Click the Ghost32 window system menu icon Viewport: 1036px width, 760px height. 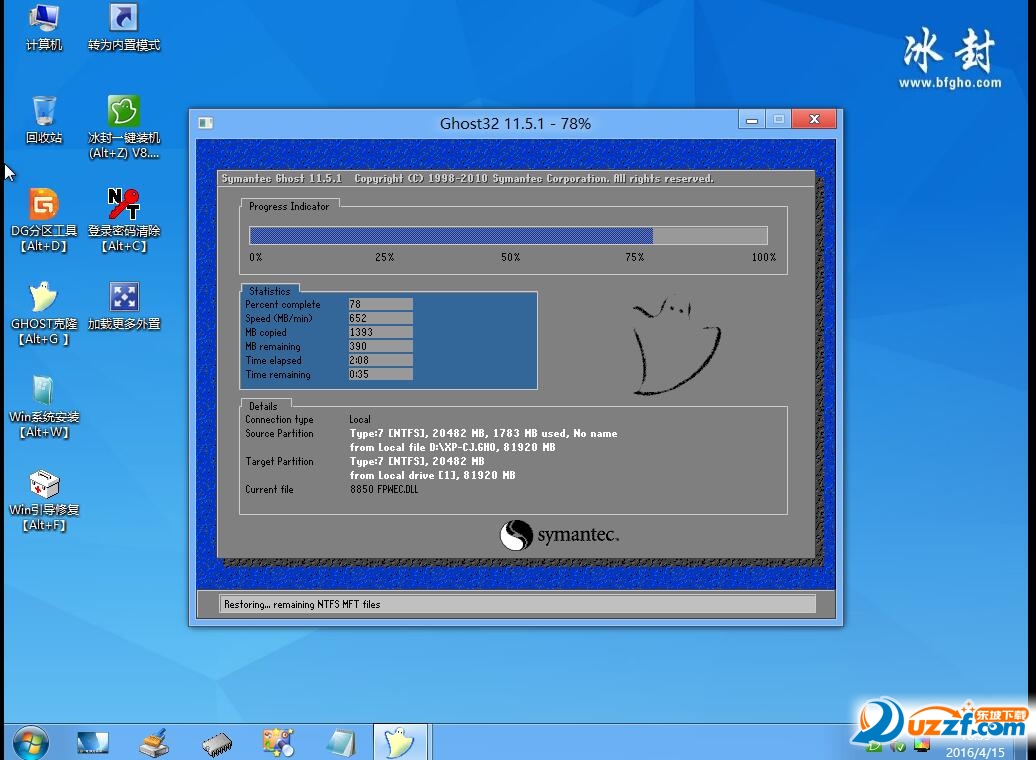[x=205, y=123]
